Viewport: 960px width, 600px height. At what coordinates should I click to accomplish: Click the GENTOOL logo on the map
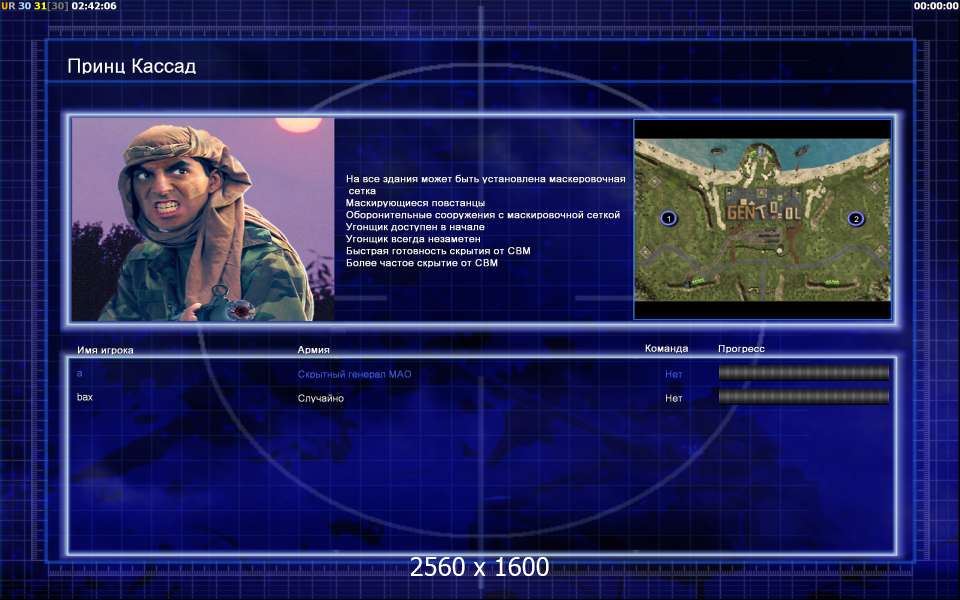coord(763,212)
